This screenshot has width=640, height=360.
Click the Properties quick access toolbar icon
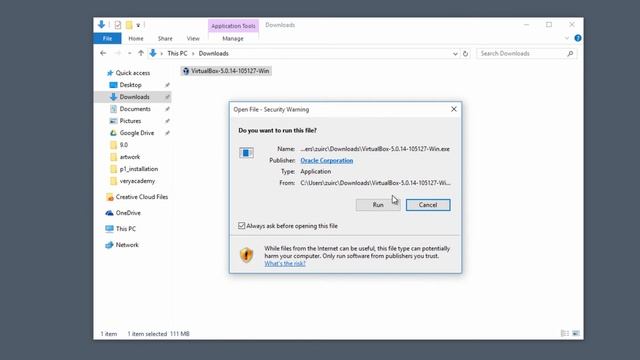coord(118,25)
